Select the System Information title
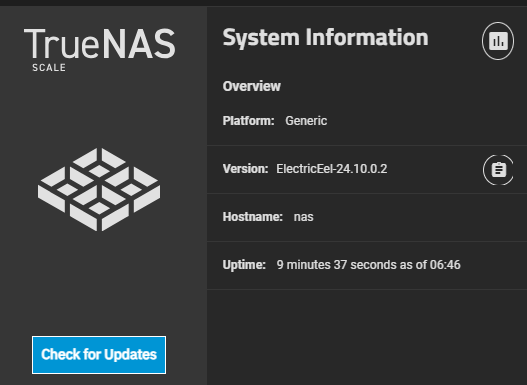 pyautogui.click(x=325, y=38)
